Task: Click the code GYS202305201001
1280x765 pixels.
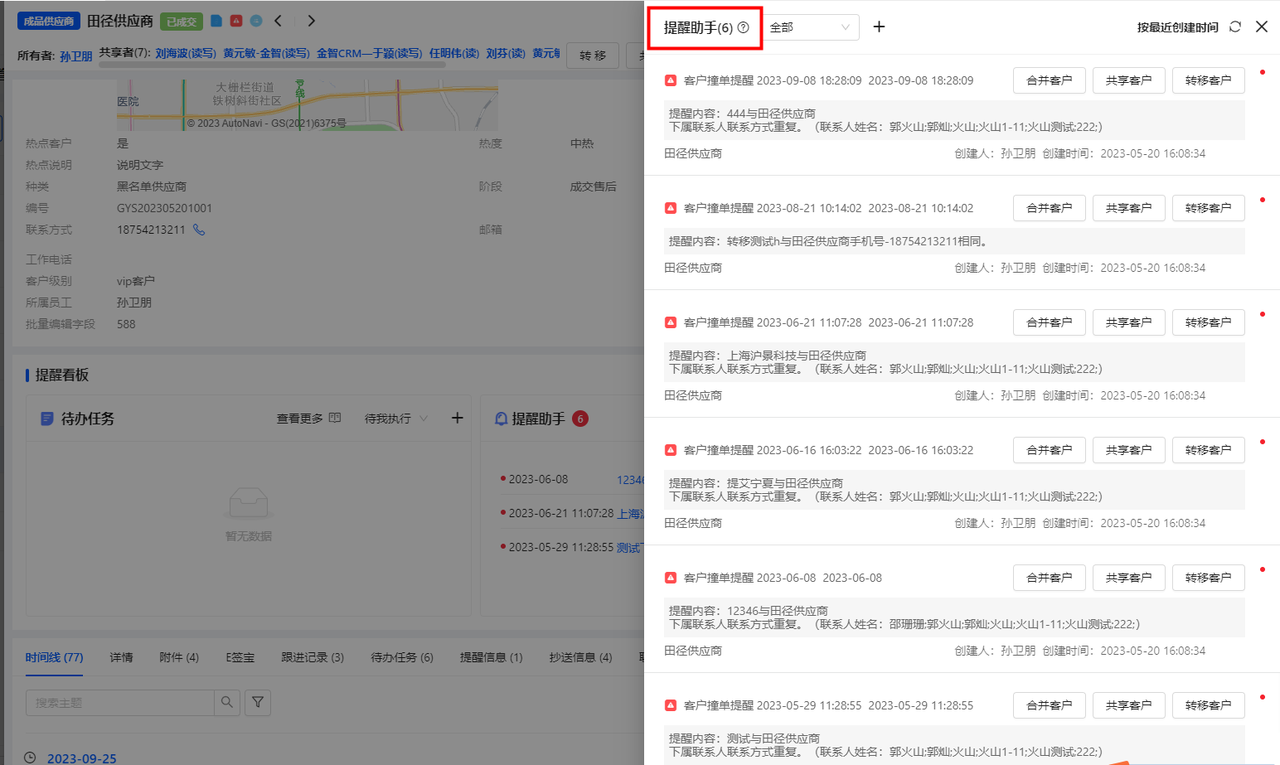Action: (x=164, y=208)
